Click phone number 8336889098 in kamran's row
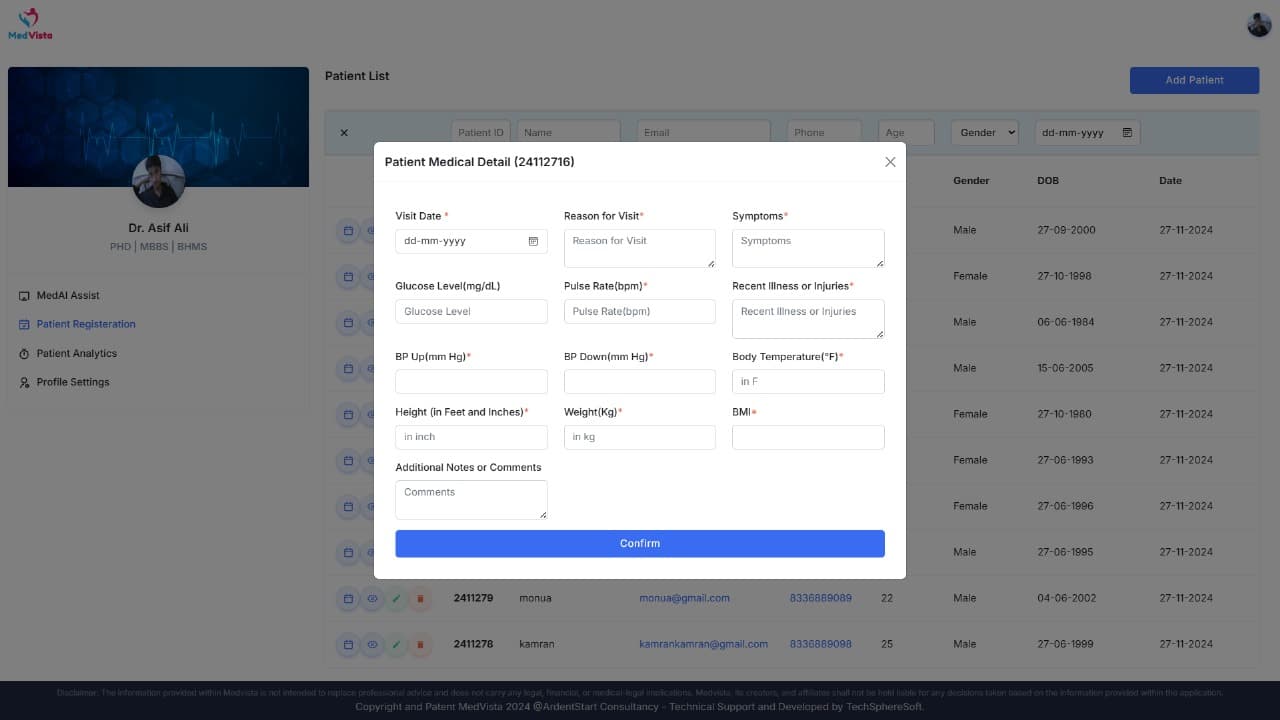The height and width of the screenshot is (720, 1280). [x=821, y=644]
